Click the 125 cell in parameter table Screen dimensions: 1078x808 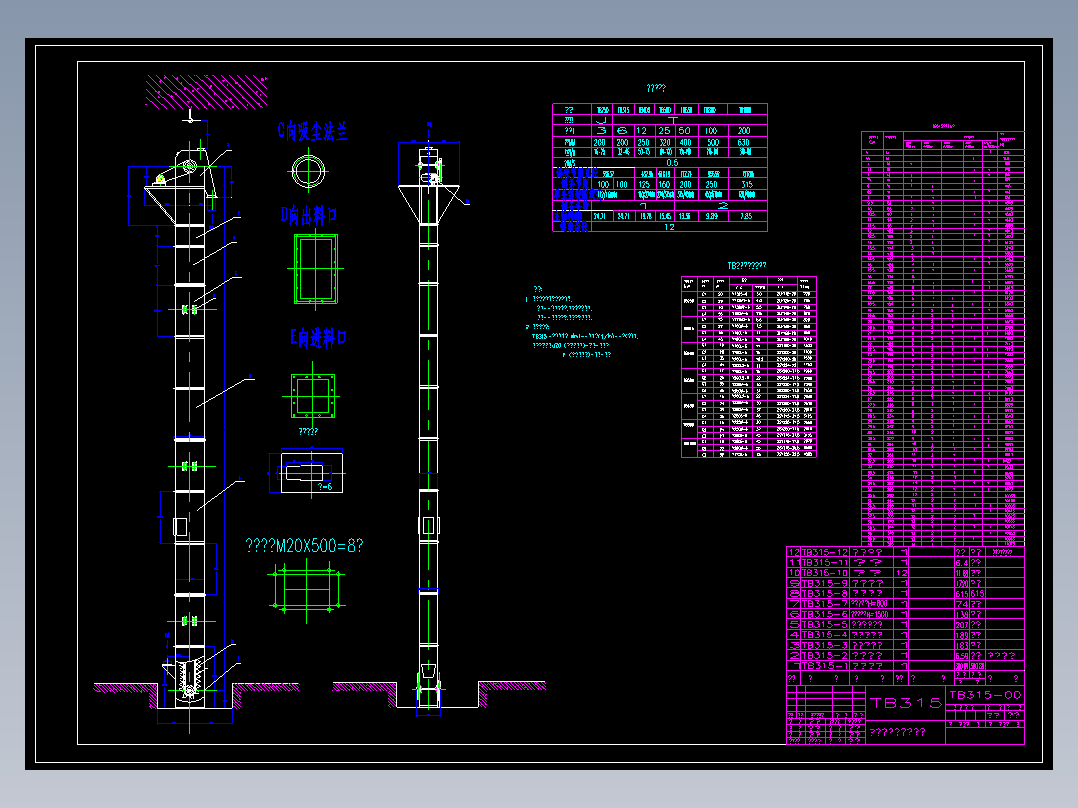[x=644, y=184]
